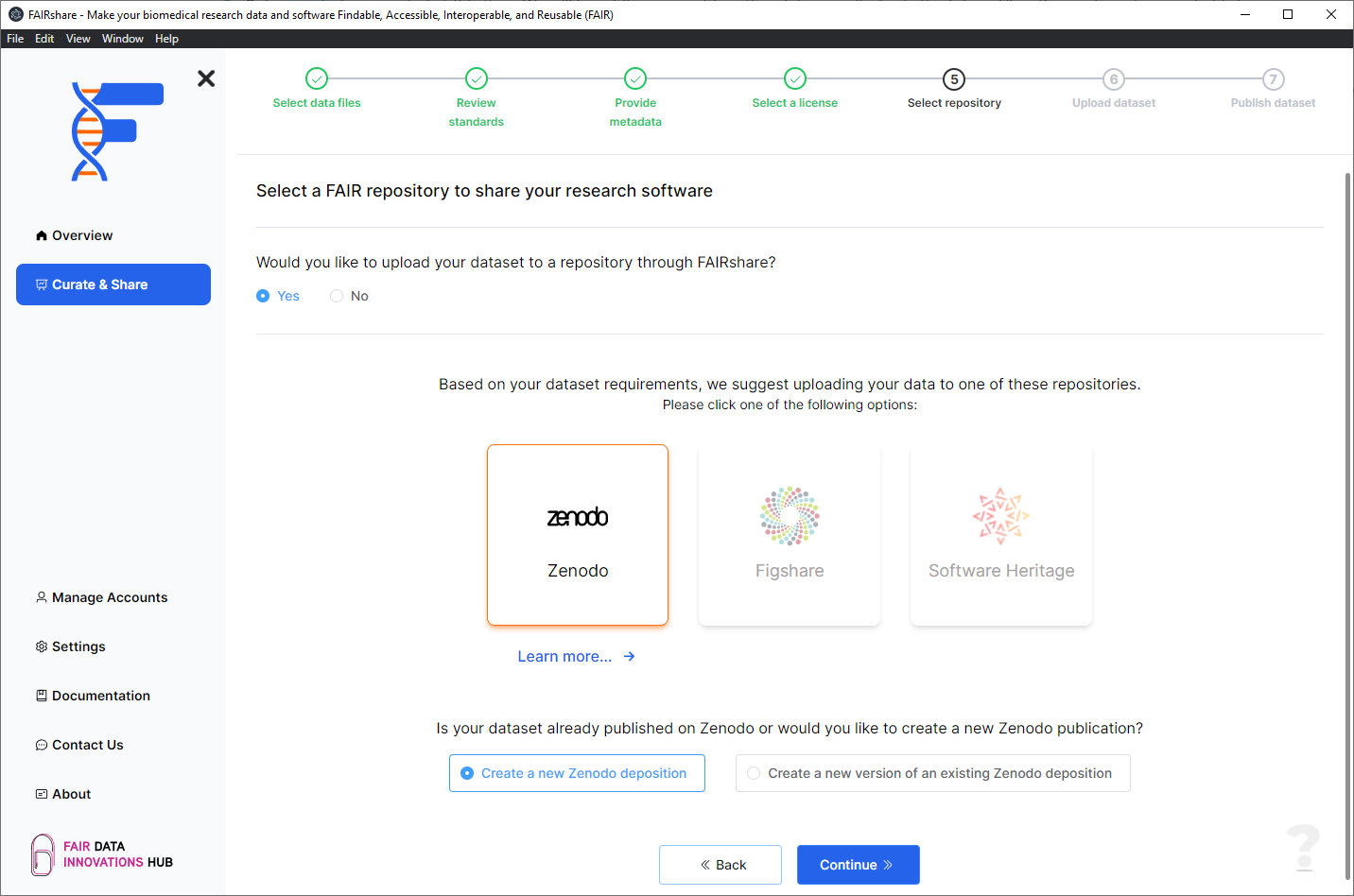Maximize the FAIRshare window

coord(1288,14)
